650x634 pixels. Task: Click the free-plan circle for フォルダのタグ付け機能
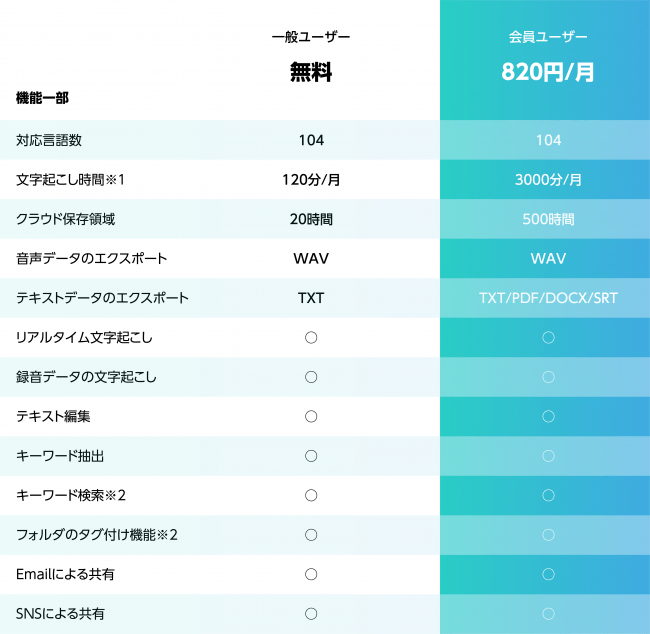click(311, 535)
